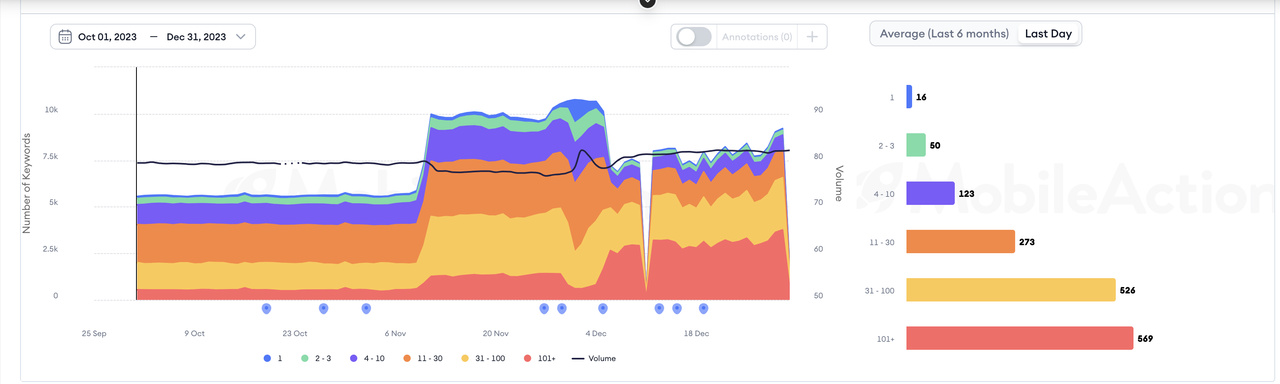Click the 9 Oct x-axis label
This screenshot has width=1280, height=384.
click(194, 333)
